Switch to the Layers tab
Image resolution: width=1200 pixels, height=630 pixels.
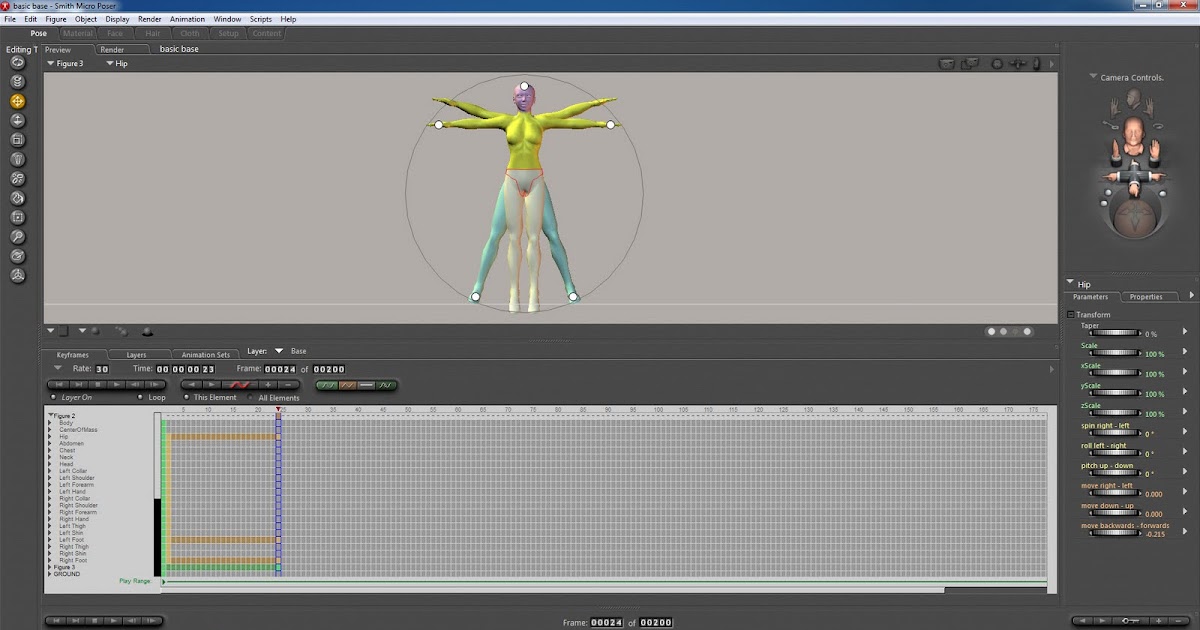136,354
